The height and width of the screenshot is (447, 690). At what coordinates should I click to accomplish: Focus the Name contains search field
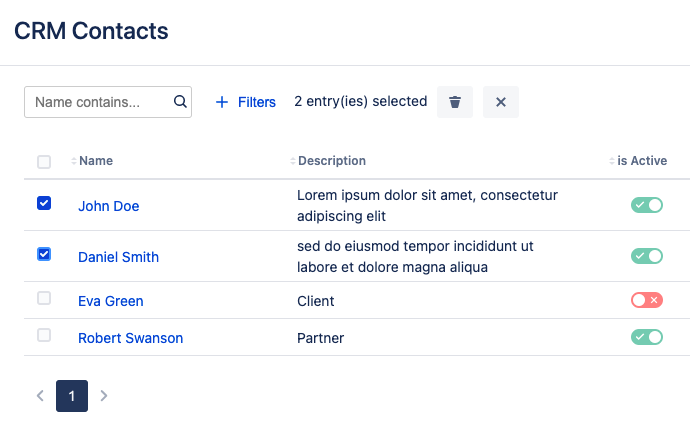pos(98,102)
